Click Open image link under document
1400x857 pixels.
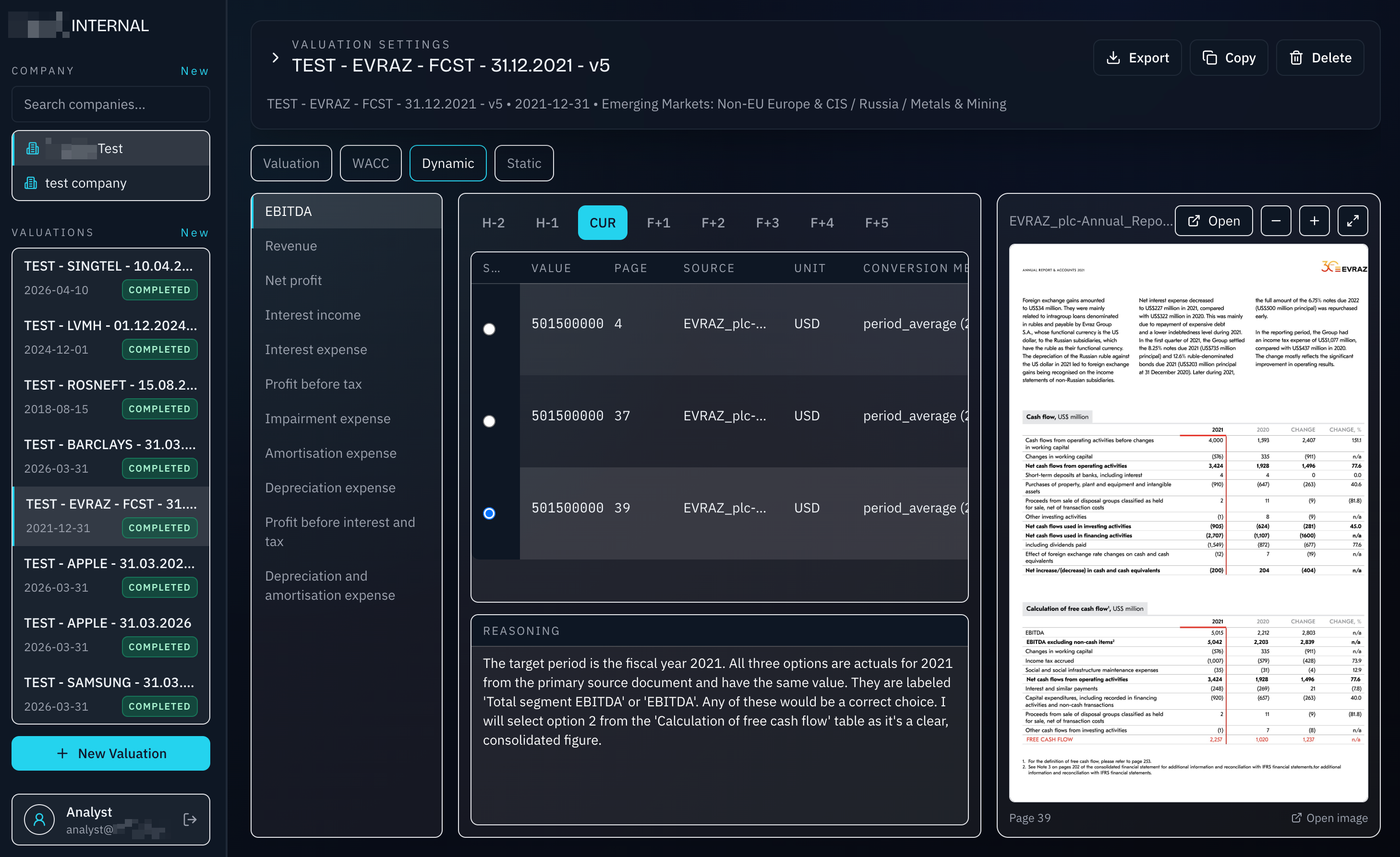pyautogui.click(x=1329, y=818)
